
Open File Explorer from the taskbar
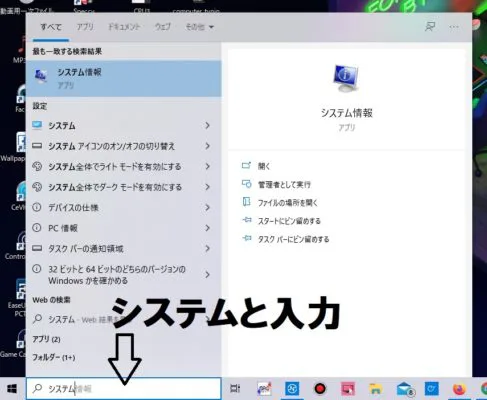[x=376, y=389]
